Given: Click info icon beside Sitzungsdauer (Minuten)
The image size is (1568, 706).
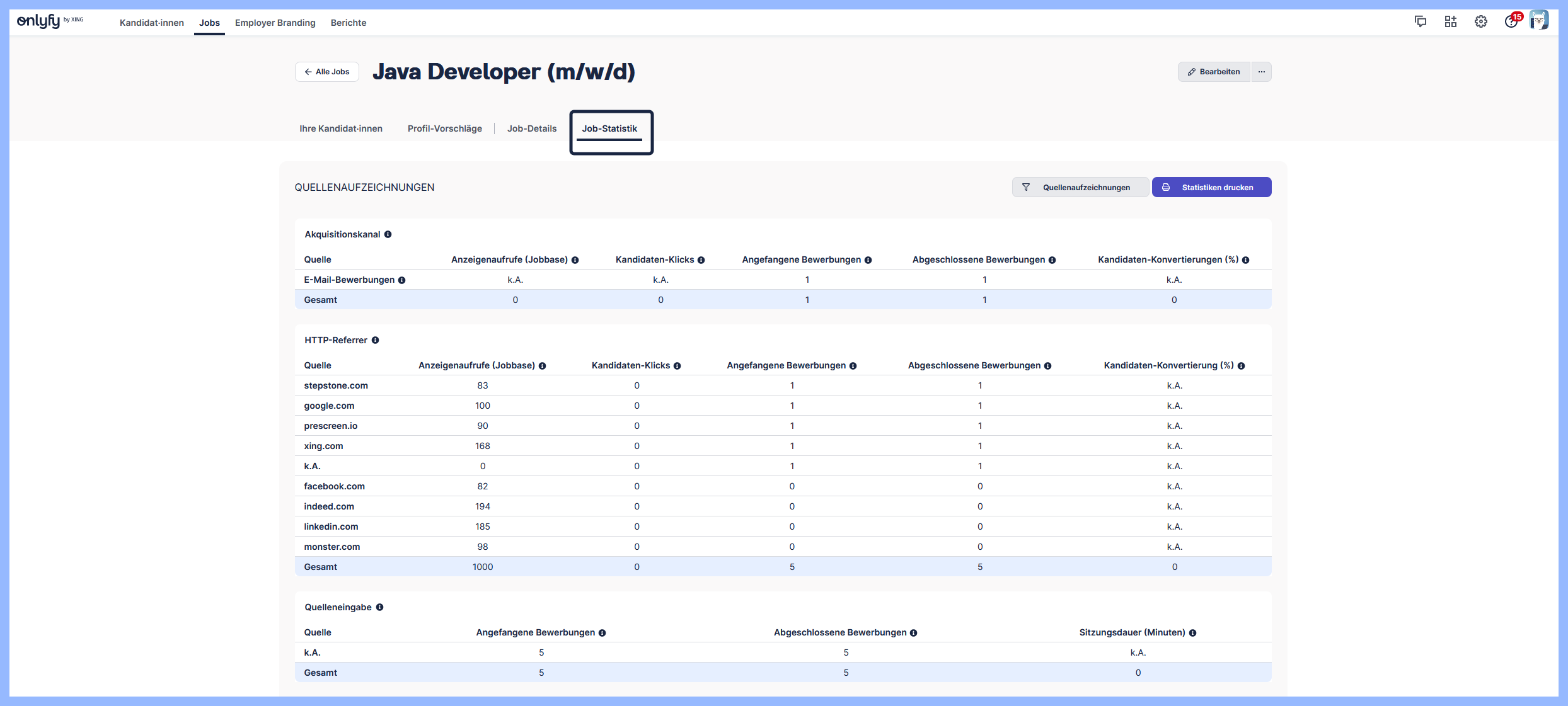Looking at the screenshot, I should point(1192,633).
